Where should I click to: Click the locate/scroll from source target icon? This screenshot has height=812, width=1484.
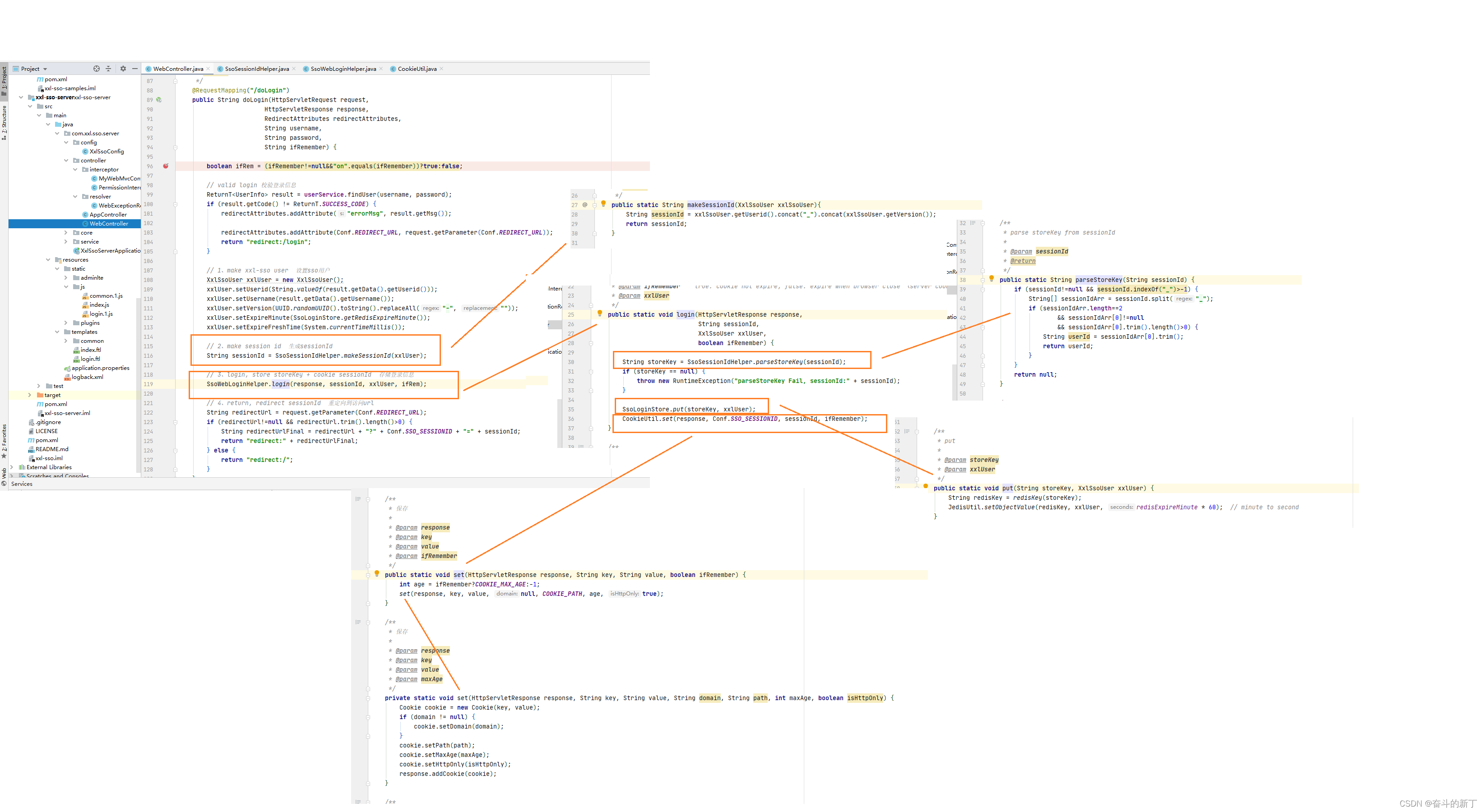[x=96, y=69]
